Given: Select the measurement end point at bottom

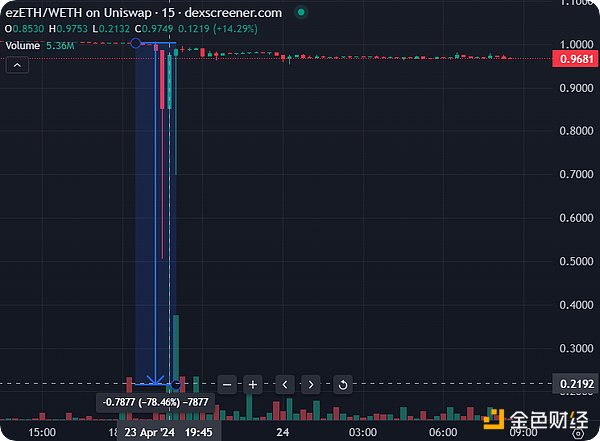Looking at the screenshot, I should coord(176,383).
